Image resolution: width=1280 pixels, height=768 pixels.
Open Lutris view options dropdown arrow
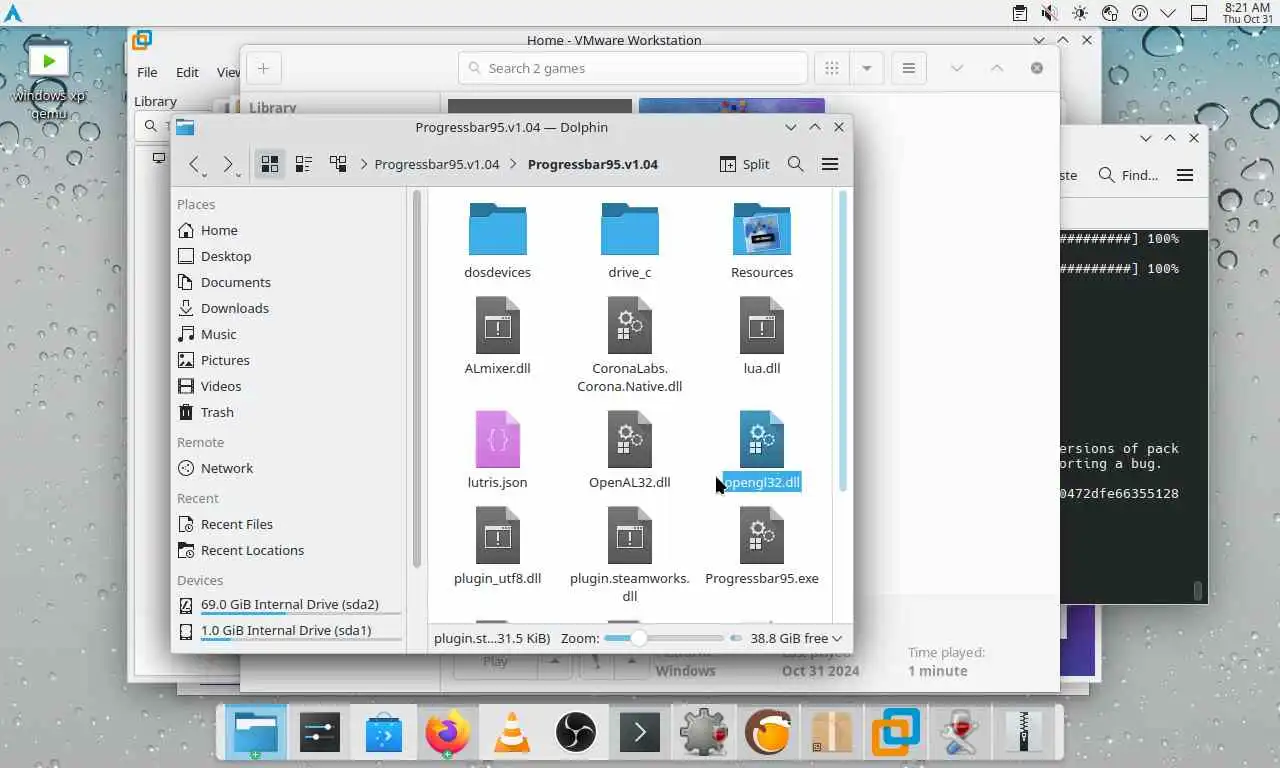click(x=867, y=68)
